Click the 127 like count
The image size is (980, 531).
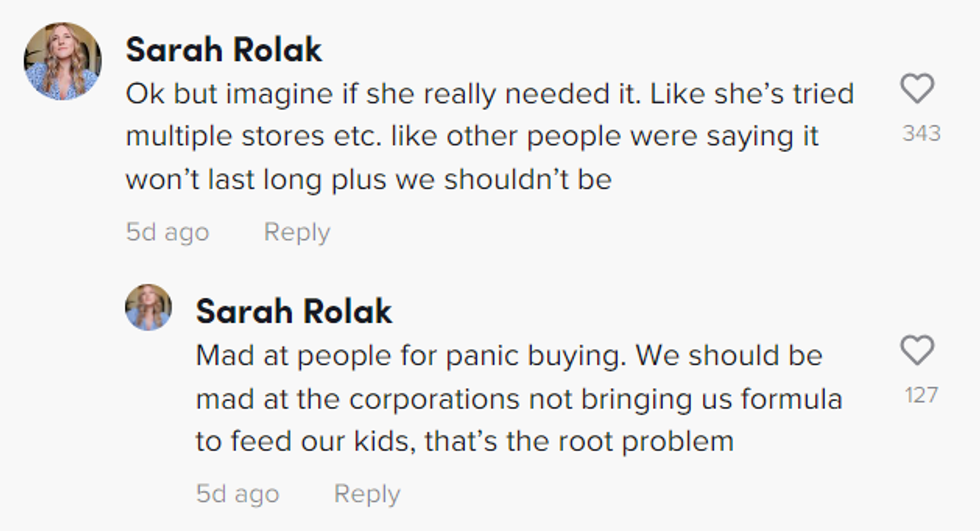coord(921,395)
